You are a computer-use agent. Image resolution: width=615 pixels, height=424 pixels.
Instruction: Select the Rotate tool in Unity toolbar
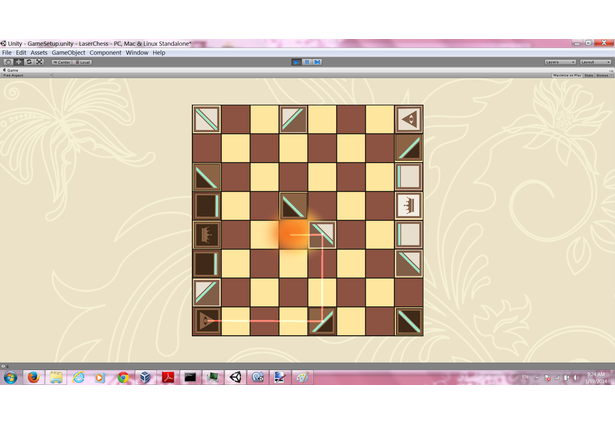29,62
